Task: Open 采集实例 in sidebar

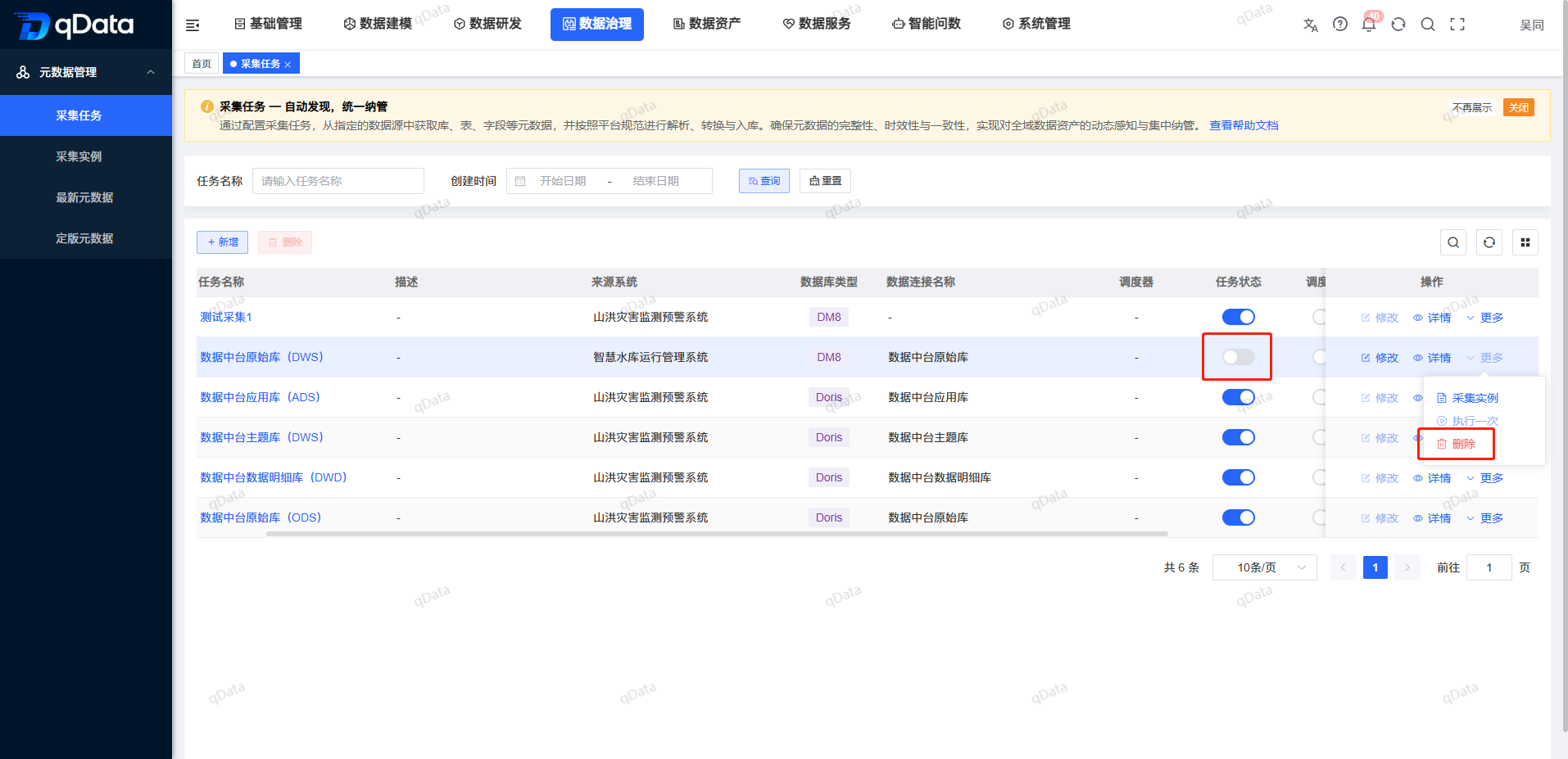Action: (x=86, y=156)
